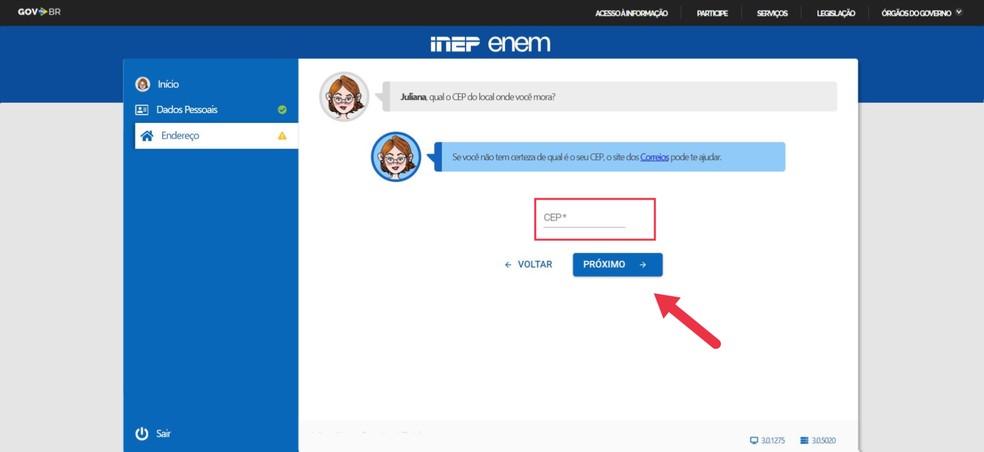Open Dados Pessoais section

187,110
